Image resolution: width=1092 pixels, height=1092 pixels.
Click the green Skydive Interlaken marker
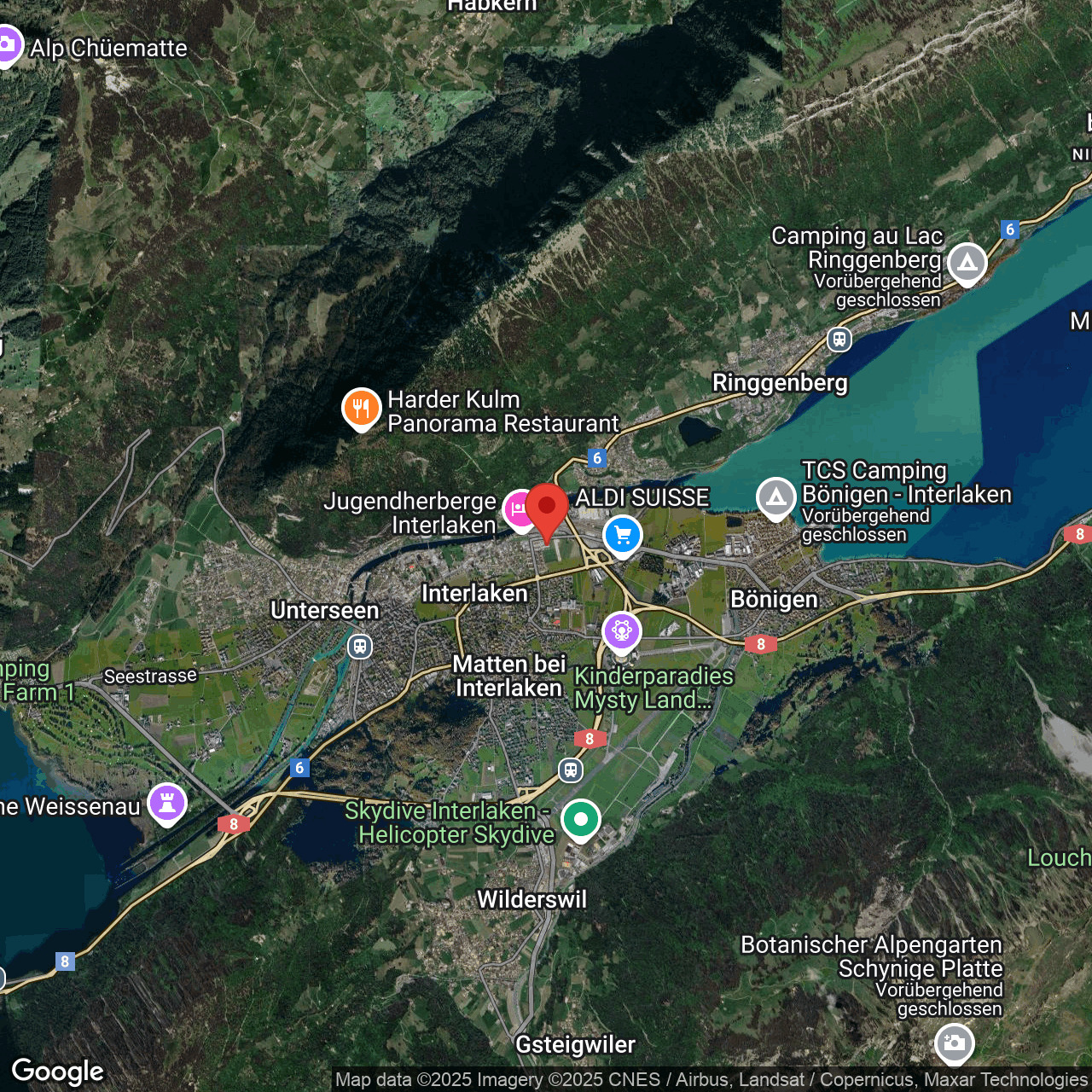click(x=581, y=819)
